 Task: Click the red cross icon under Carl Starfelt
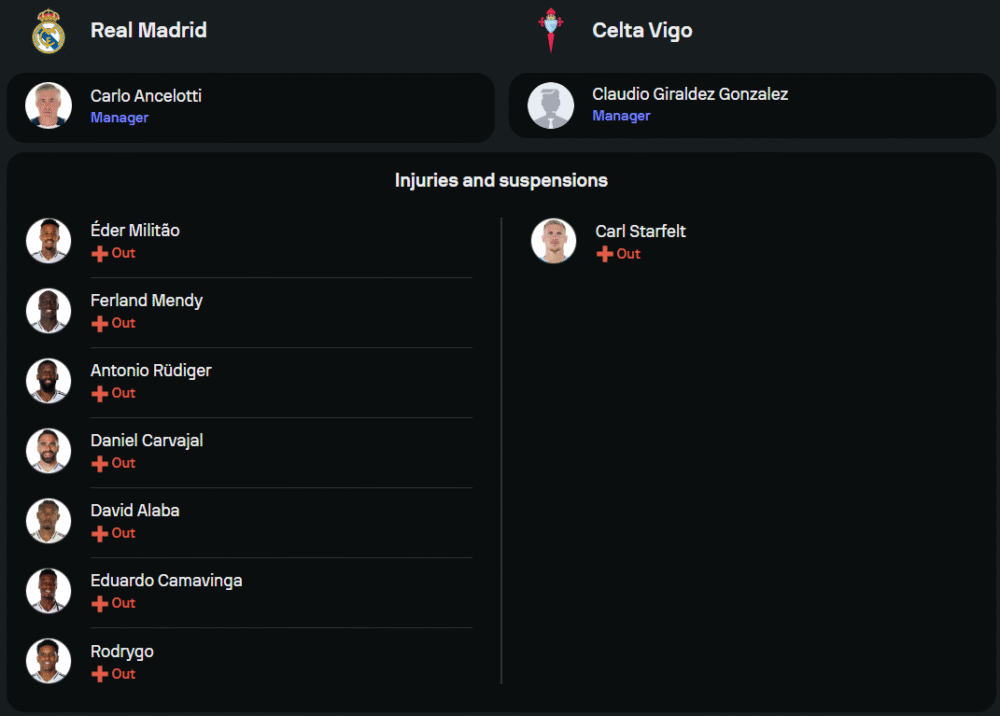pyautogui.click(x=604, y=255)
